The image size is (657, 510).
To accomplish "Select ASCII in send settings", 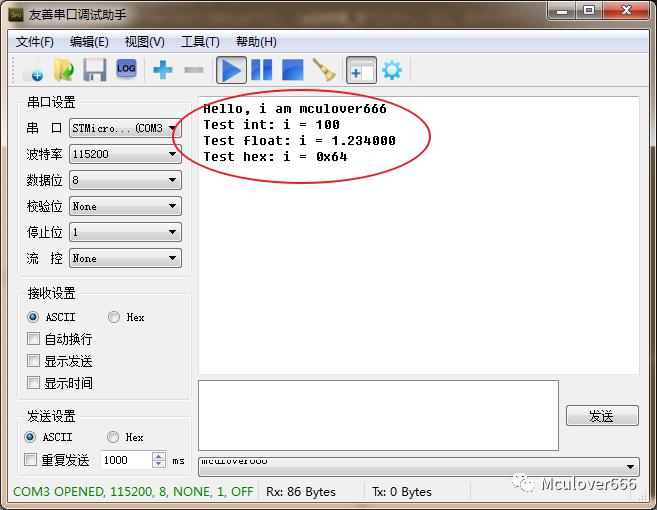I will 48,437.
